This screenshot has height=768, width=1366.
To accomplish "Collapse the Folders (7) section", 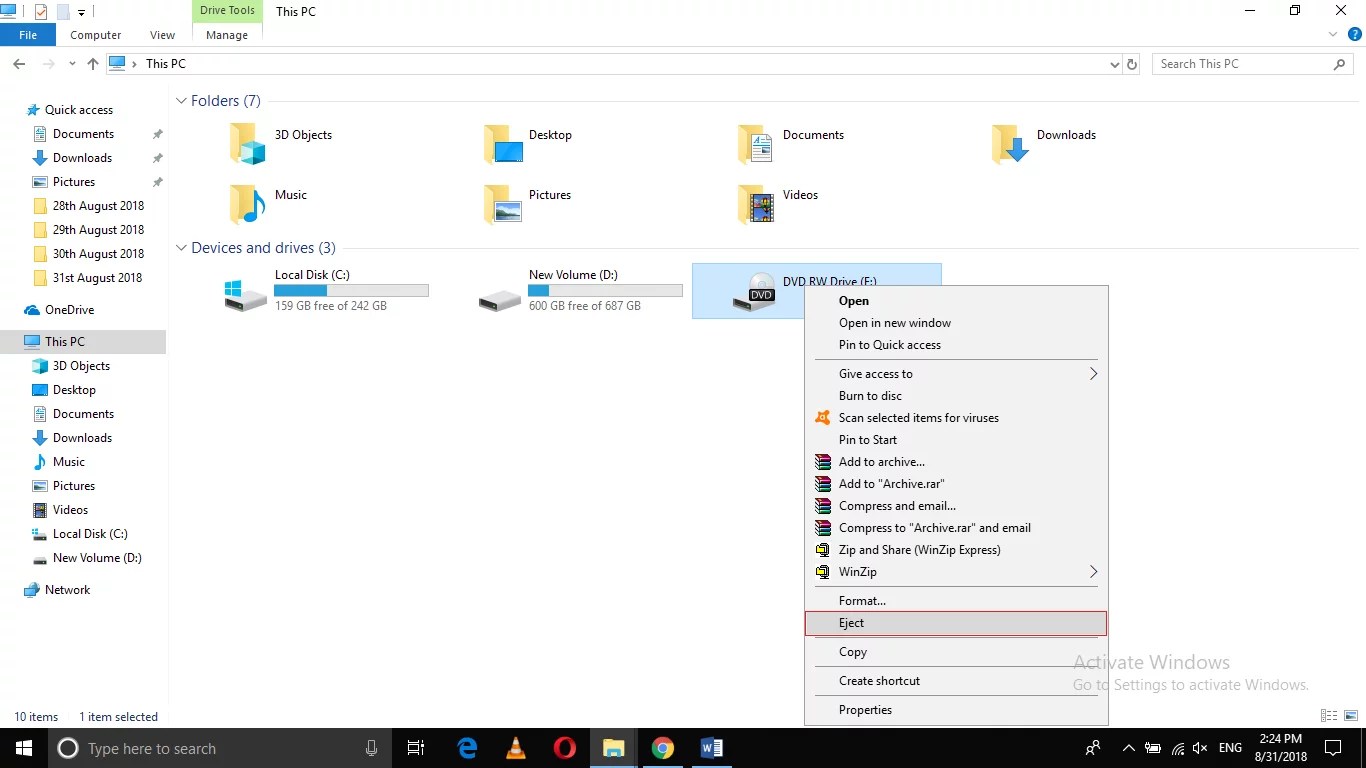I will pyautogui.click(x=181, y=100).
